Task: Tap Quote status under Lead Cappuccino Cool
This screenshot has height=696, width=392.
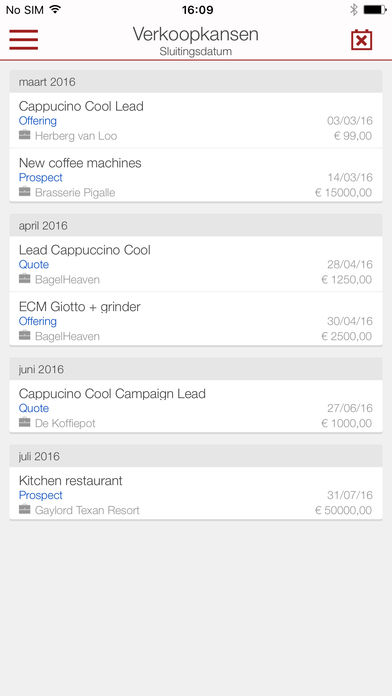Action: tap(34, 265)
